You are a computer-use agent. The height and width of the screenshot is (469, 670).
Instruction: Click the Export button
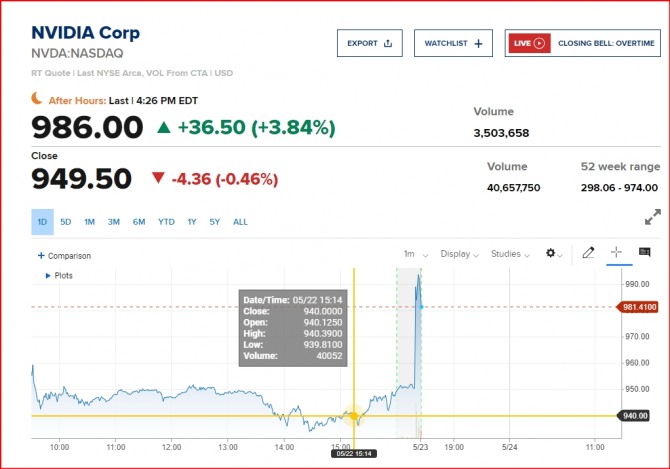pyautogui.click(x=369, y=43)
